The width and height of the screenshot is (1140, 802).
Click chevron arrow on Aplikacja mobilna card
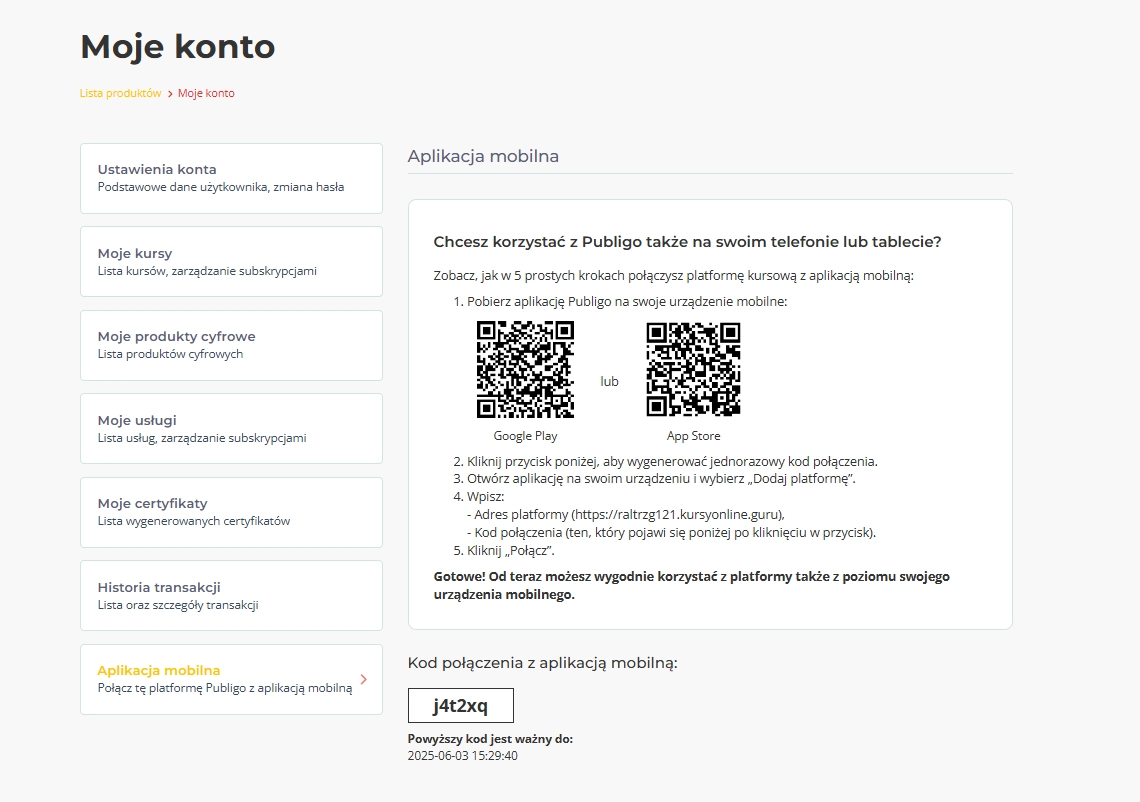364,679
